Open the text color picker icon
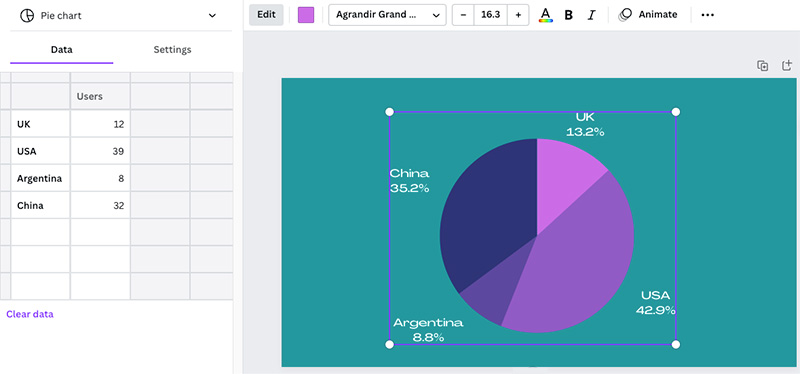 click(x=546, y=15)
